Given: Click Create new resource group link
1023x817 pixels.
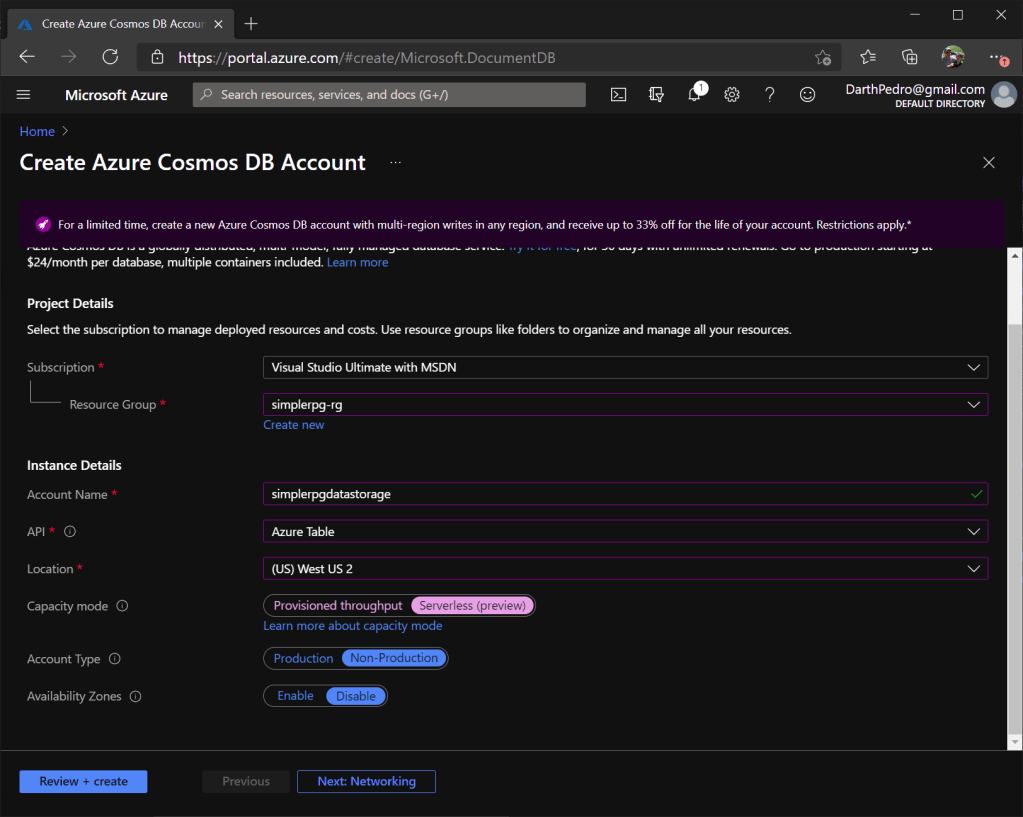Looking at the screenshot, I should pos(293,425).
